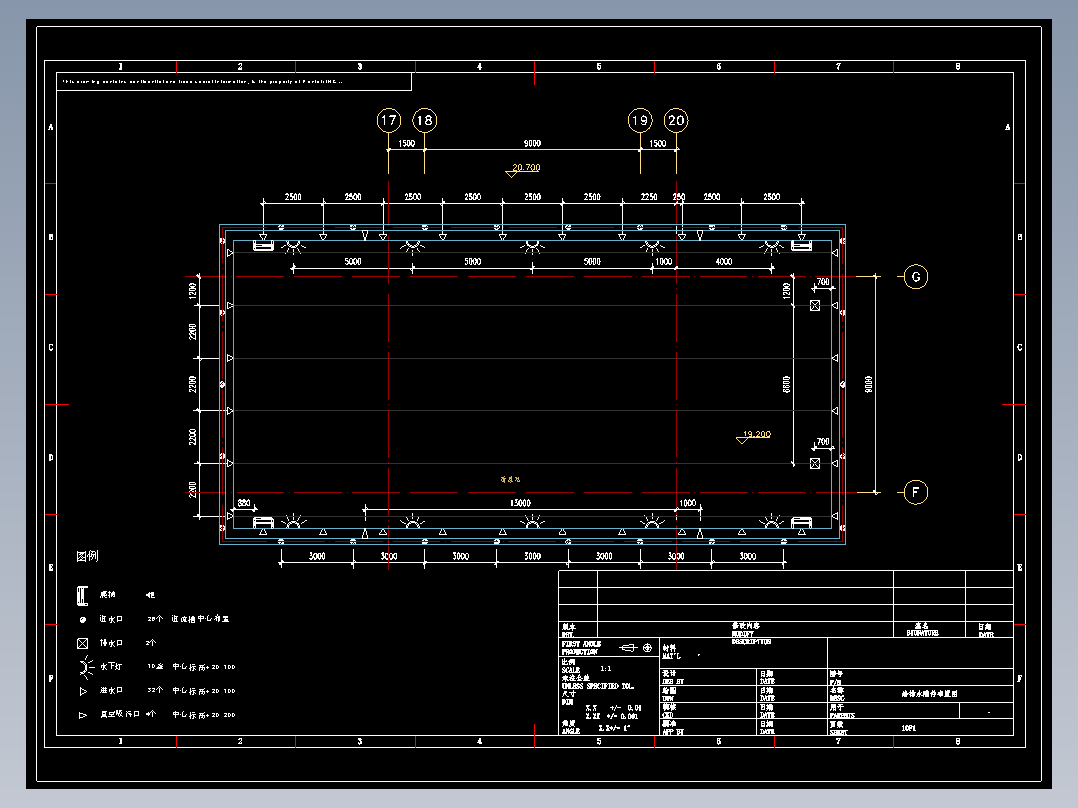Screen dimensions: 1078x808
Task: Select the 1OF1 sheet value
Action: pyautogui.click(x=908, y=728)
